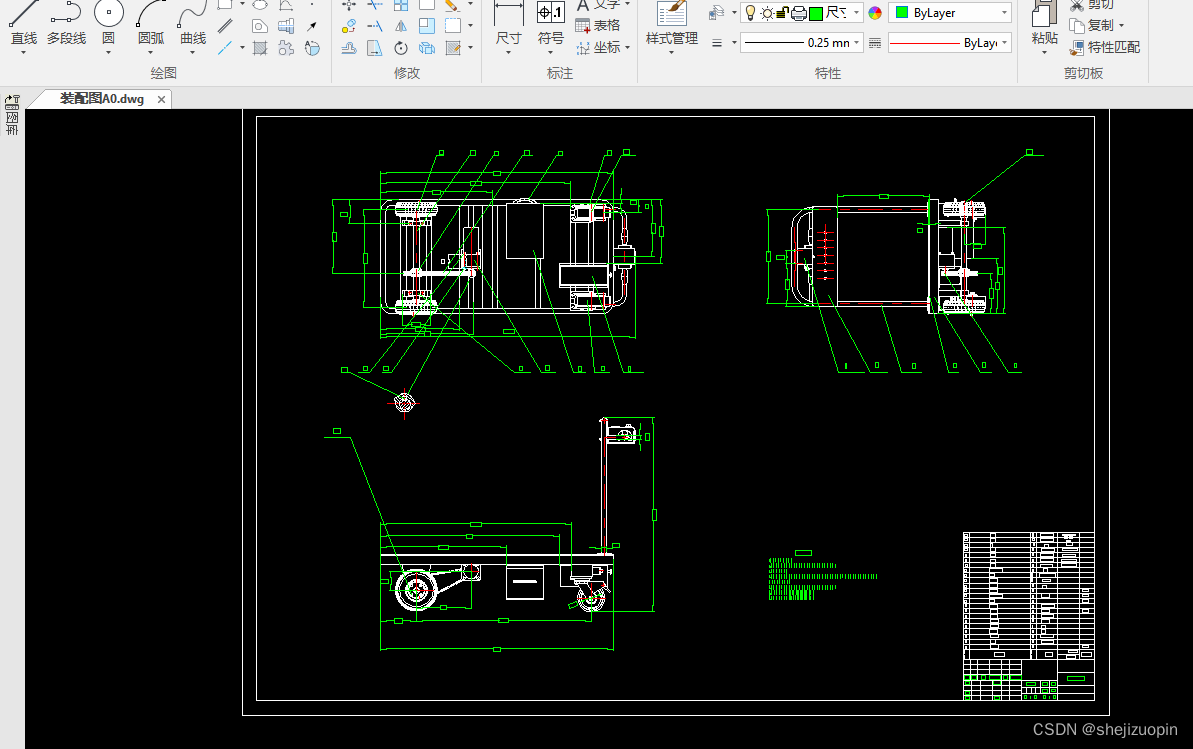Click the linetype icon beside red ByLayer

[875, 43]
